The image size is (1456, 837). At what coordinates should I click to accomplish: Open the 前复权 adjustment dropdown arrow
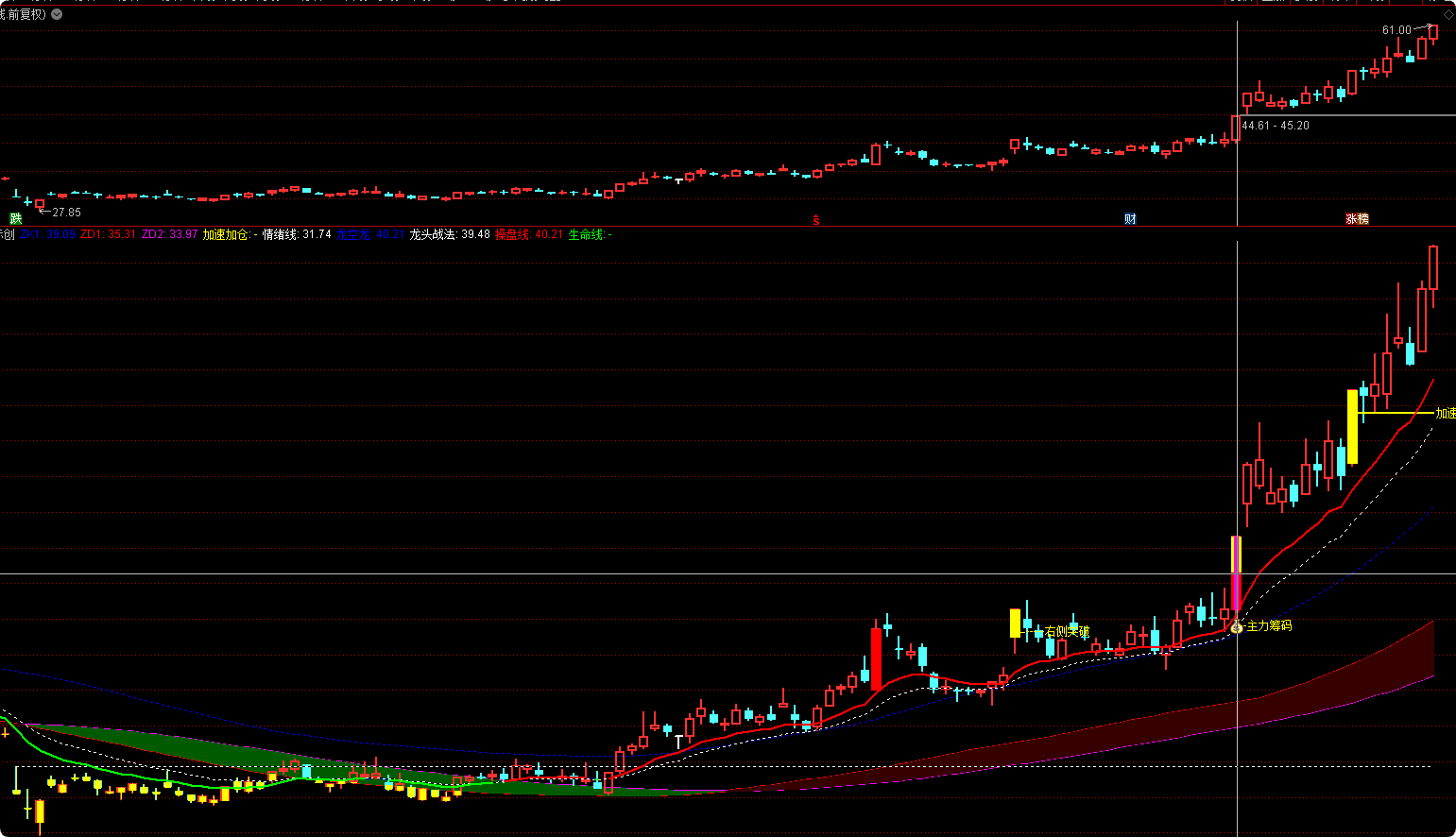click(57, 14)
